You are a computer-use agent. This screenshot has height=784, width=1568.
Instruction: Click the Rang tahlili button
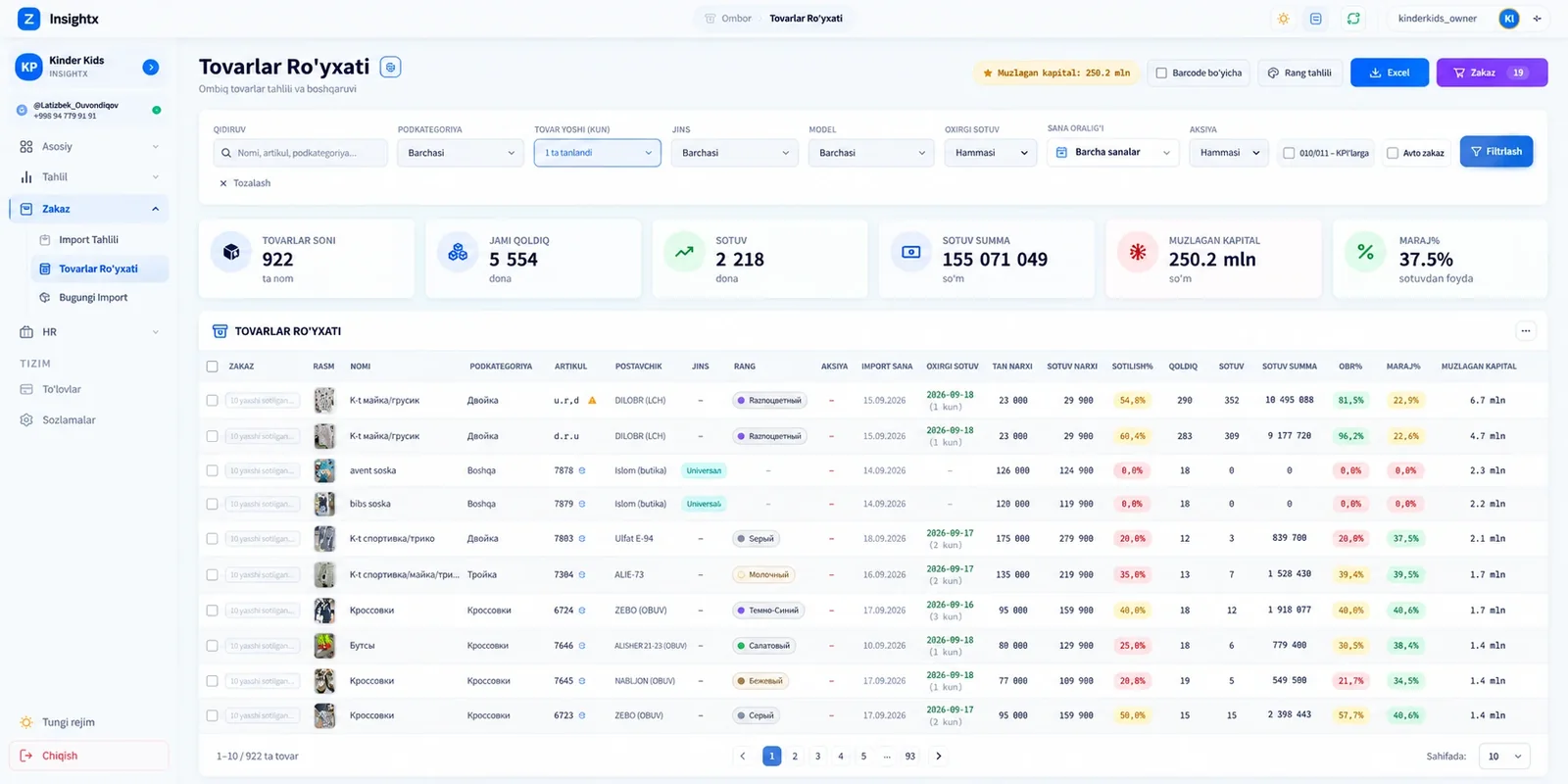[1299, 73]
